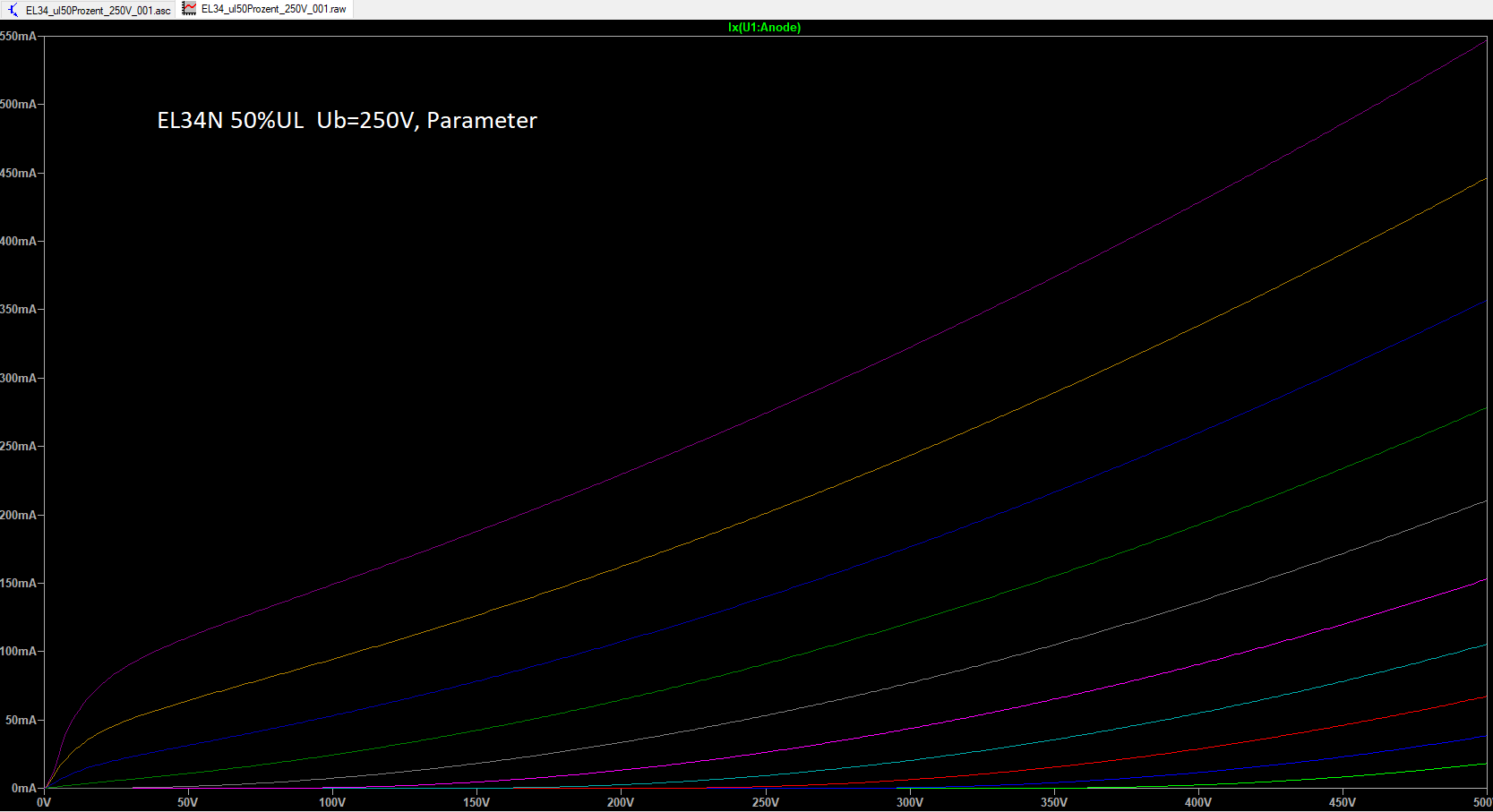Click the 0V horizontal axis label
The width and height of the screenshot is (1493, 812).
[x=44, y=802]
